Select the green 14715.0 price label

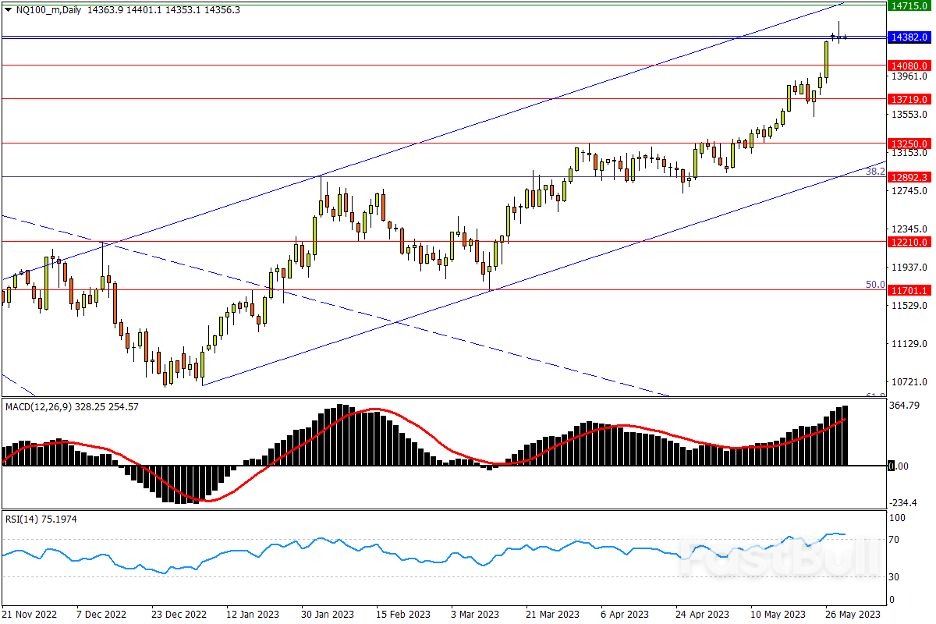click(x=909, y=6)
